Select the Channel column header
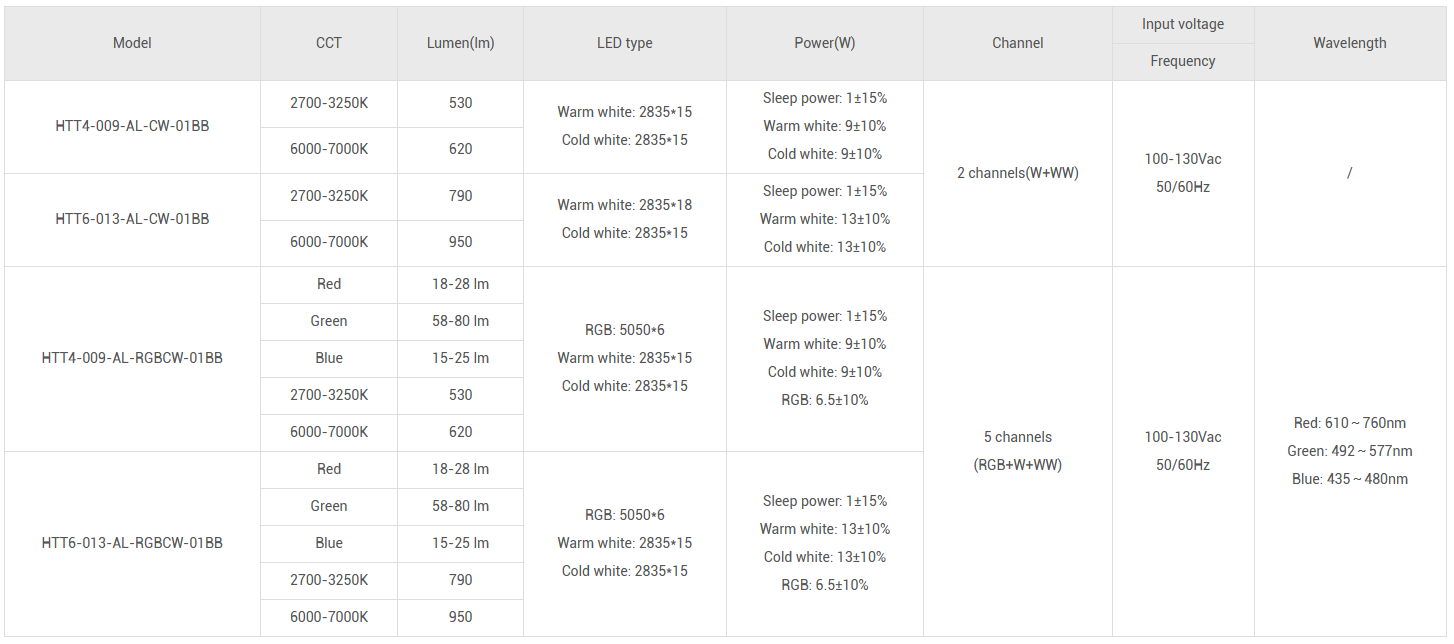Viewport: 1454px width, 644px height. [x=1017, y=43]
